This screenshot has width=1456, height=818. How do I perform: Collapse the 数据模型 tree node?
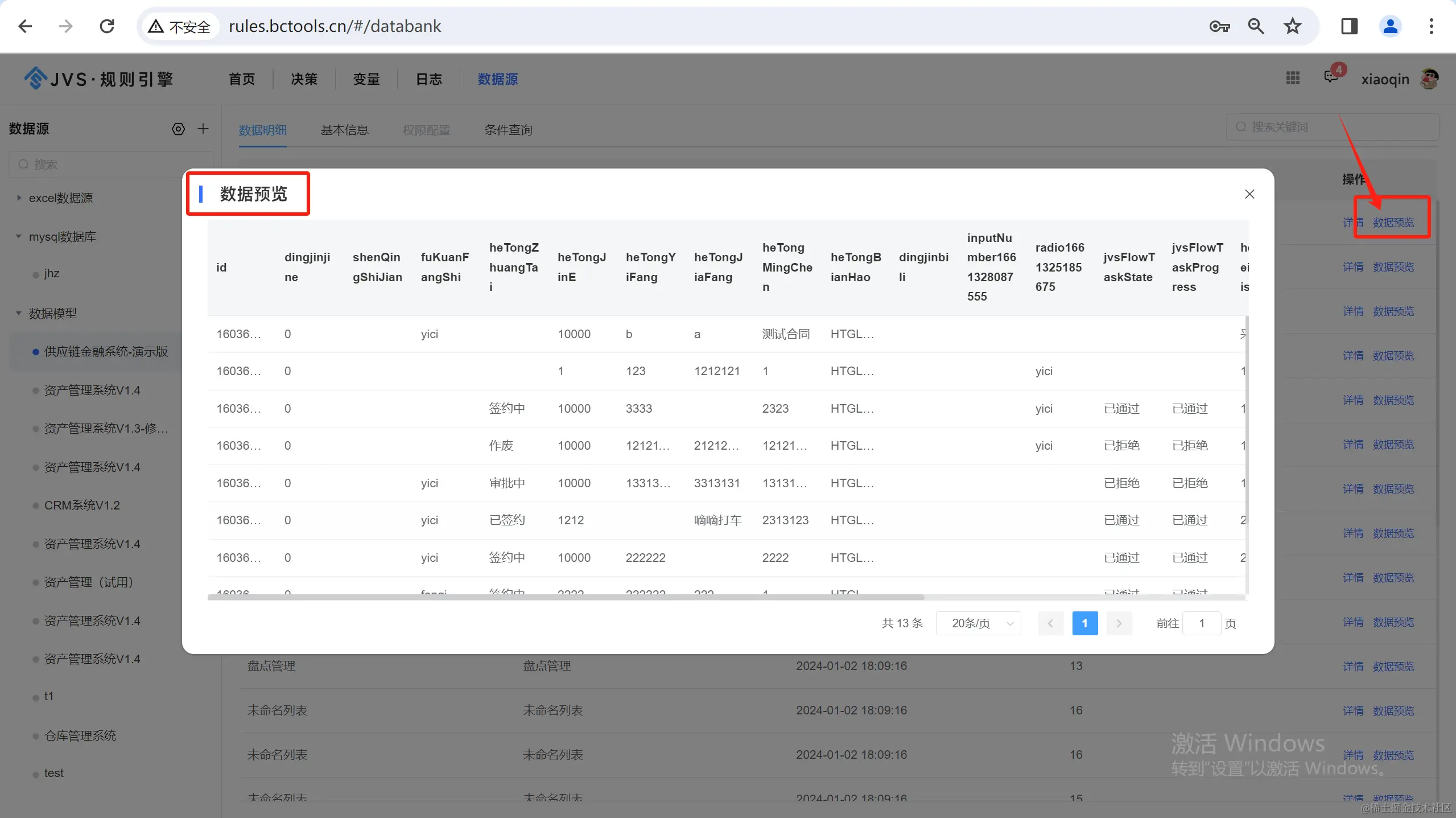pos(19,314)
